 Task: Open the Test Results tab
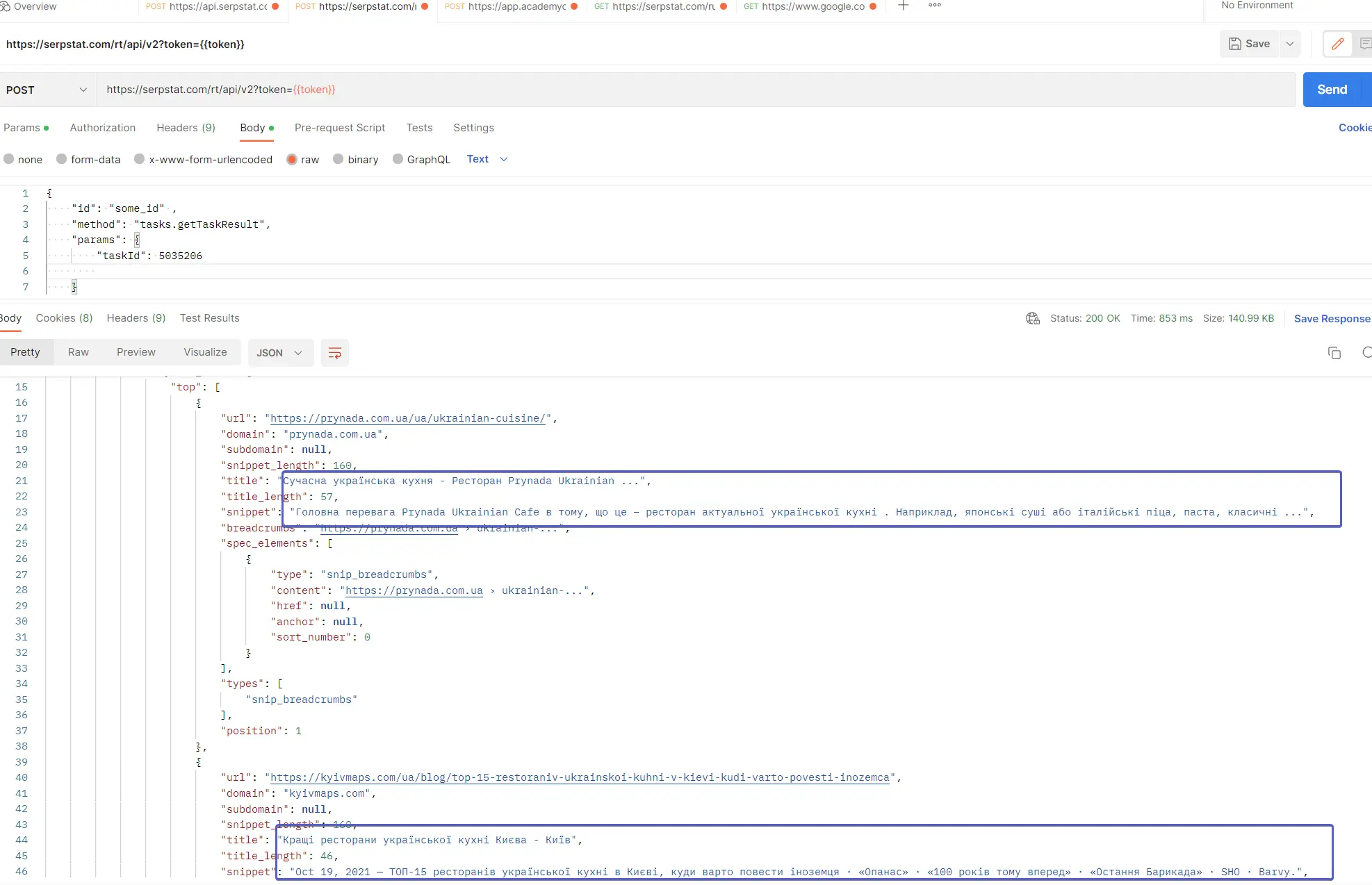click(x=209, y=318)
